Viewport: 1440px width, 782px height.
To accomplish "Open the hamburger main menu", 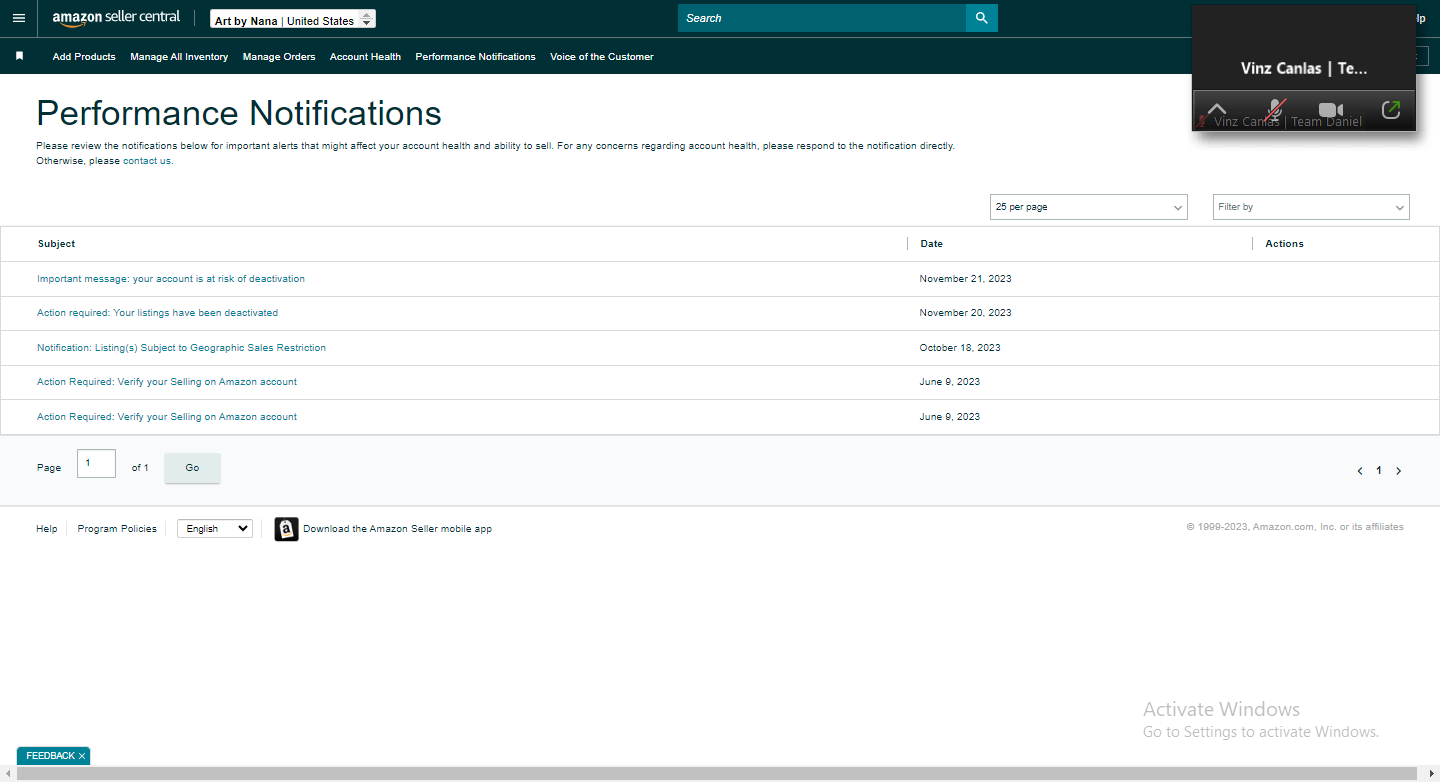I will [x=18, y=18].
